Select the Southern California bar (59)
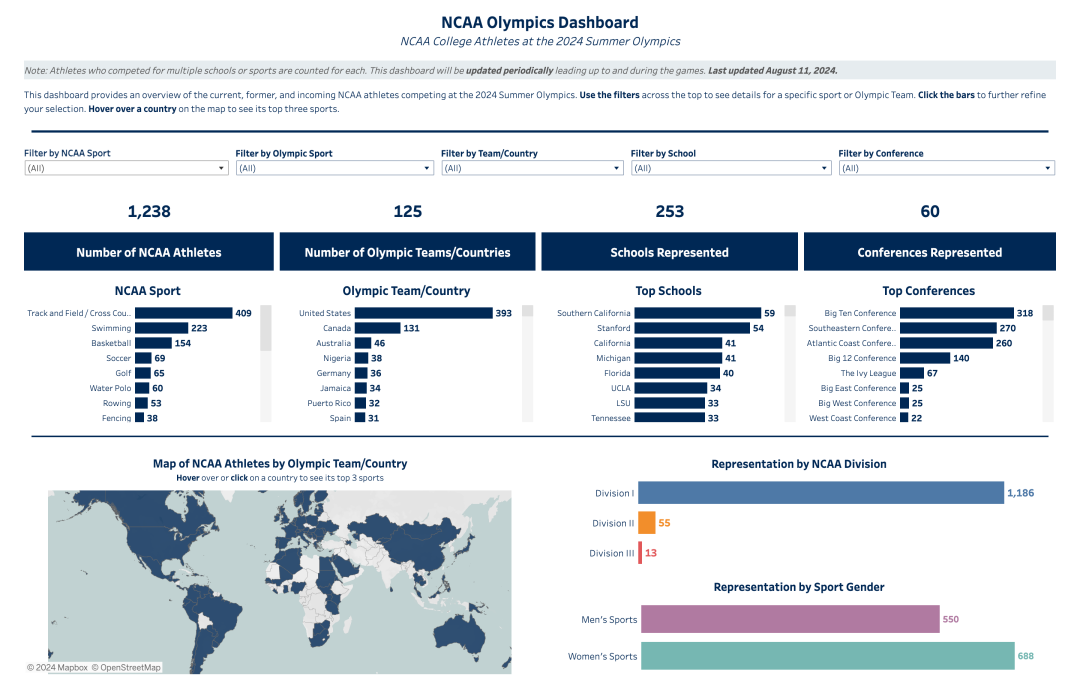1080x687 pixels. tap(698, 314)
